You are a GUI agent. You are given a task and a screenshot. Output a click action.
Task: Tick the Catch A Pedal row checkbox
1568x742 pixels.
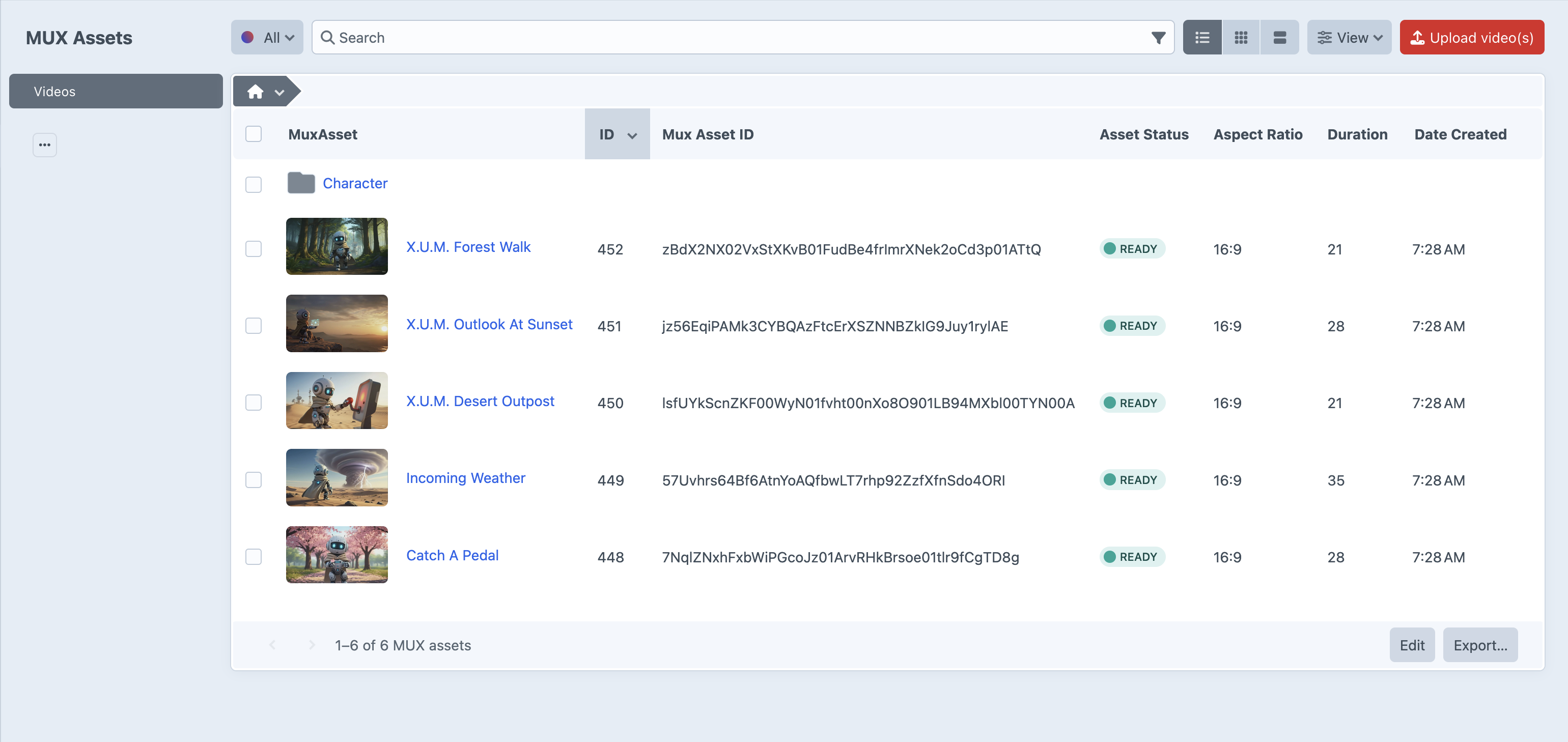click(253, 556)
